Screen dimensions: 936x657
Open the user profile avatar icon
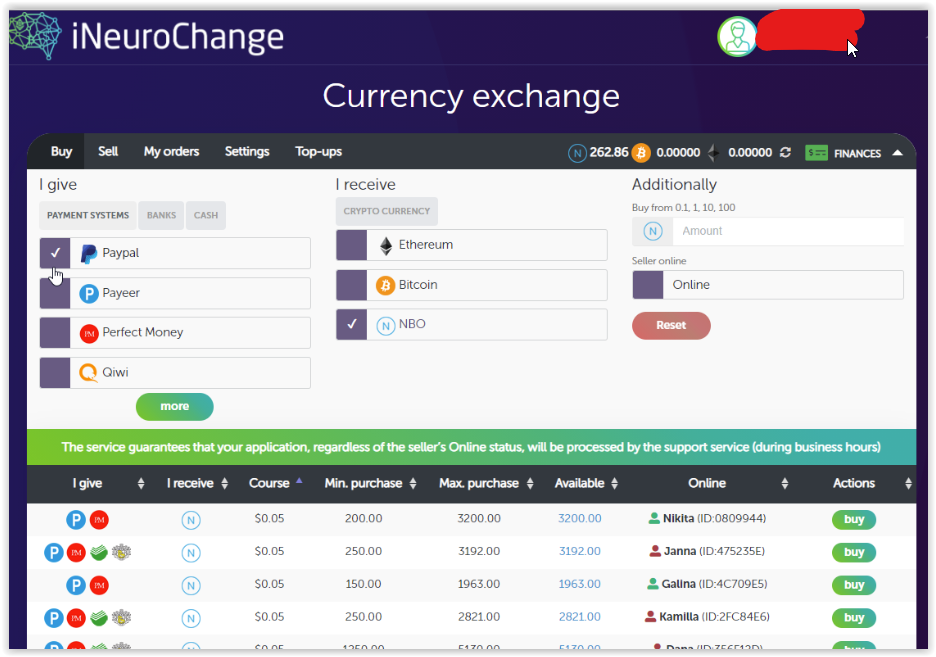tap(737, 36)
